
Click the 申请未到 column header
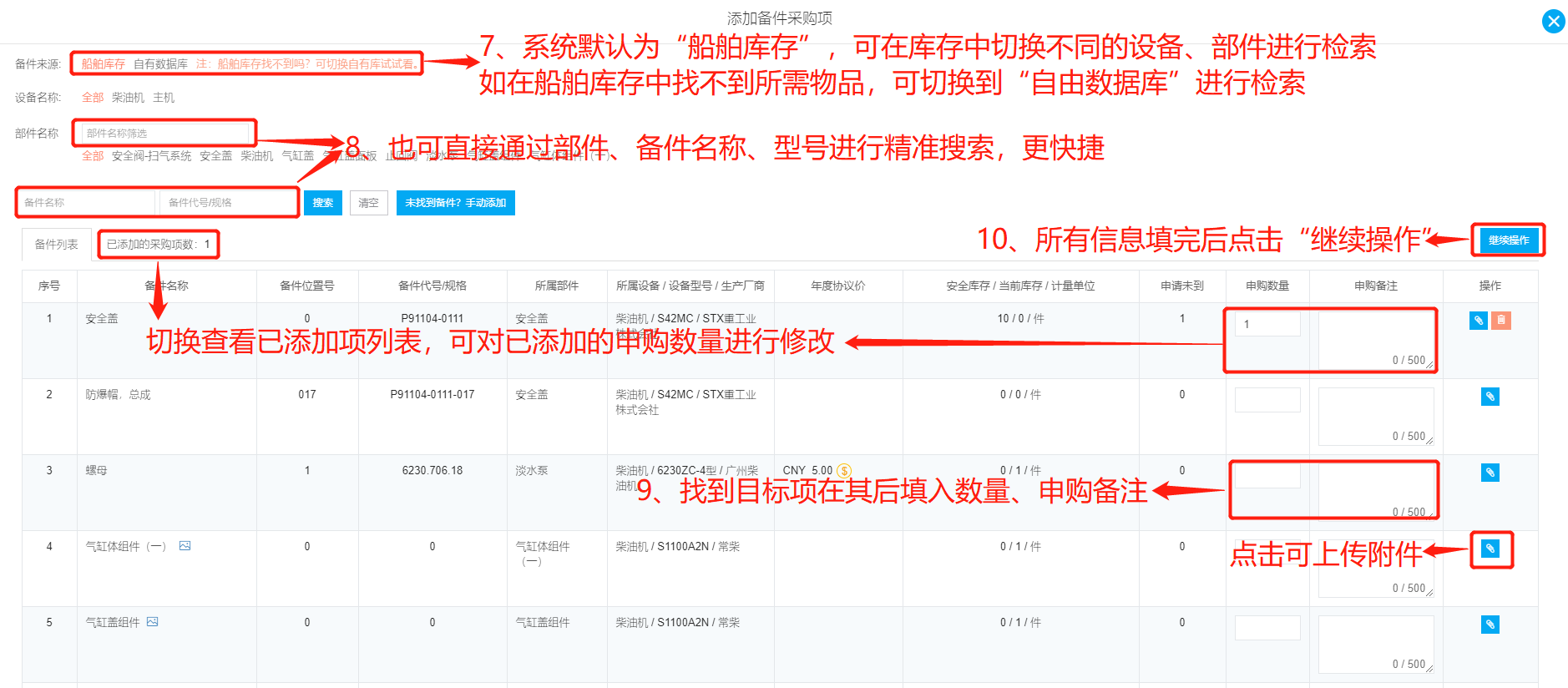point(1182,286)
